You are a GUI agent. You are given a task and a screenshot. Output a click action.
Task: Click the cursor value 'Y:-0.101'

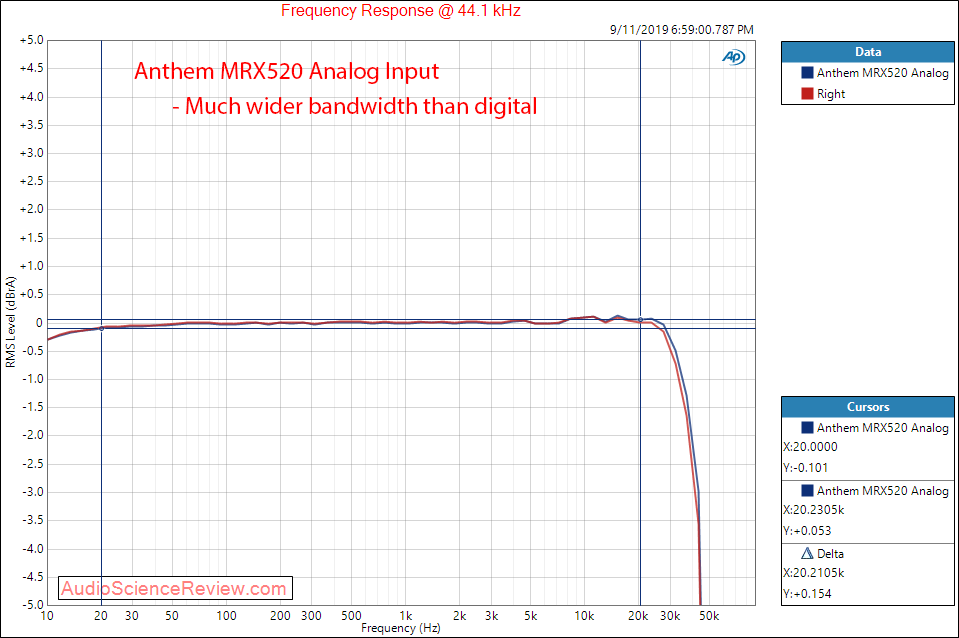[805, 468]
